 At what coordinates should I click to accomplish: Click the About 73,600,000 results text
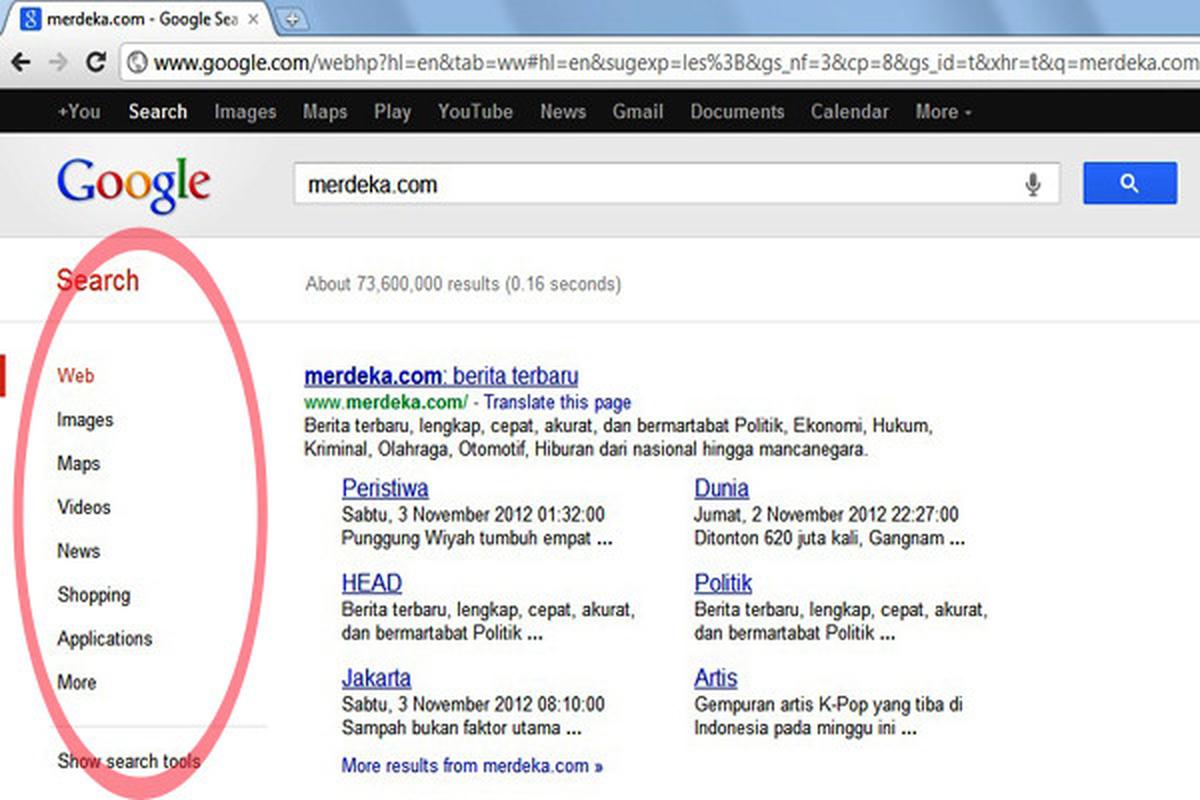tap(463, 284)
